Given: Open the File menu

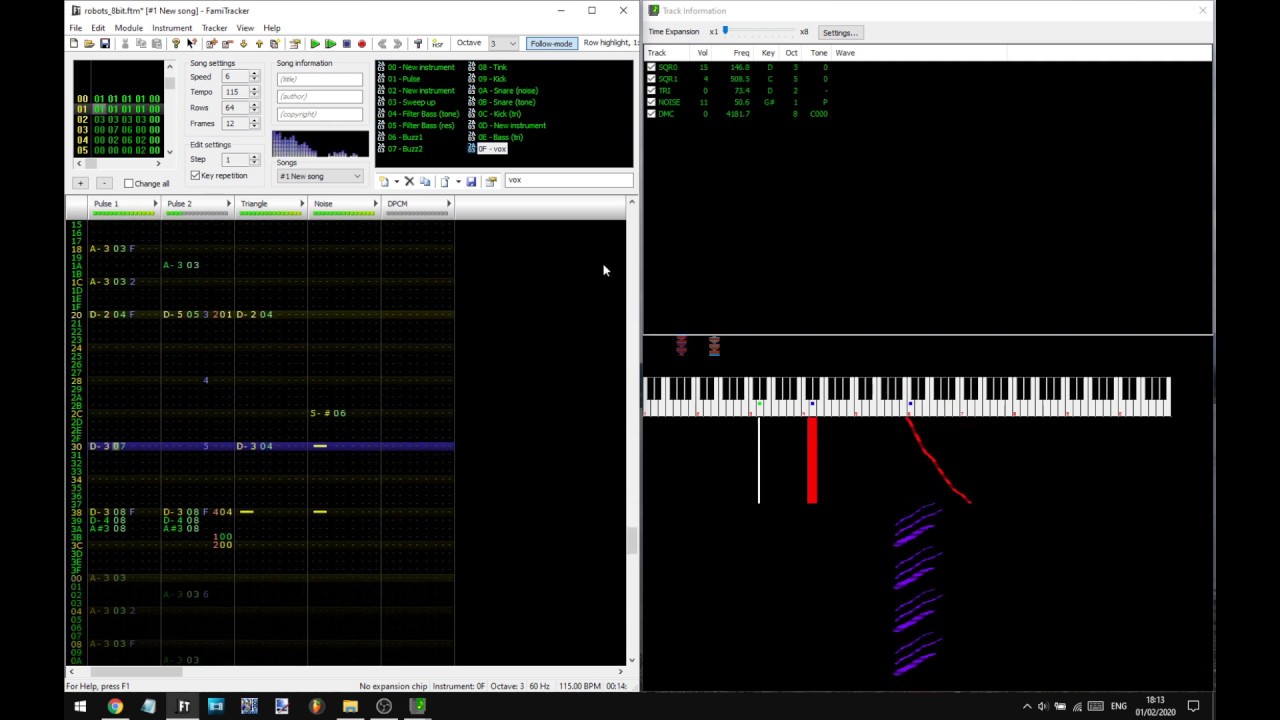Looking at the screenshot, I should (75, 28).
